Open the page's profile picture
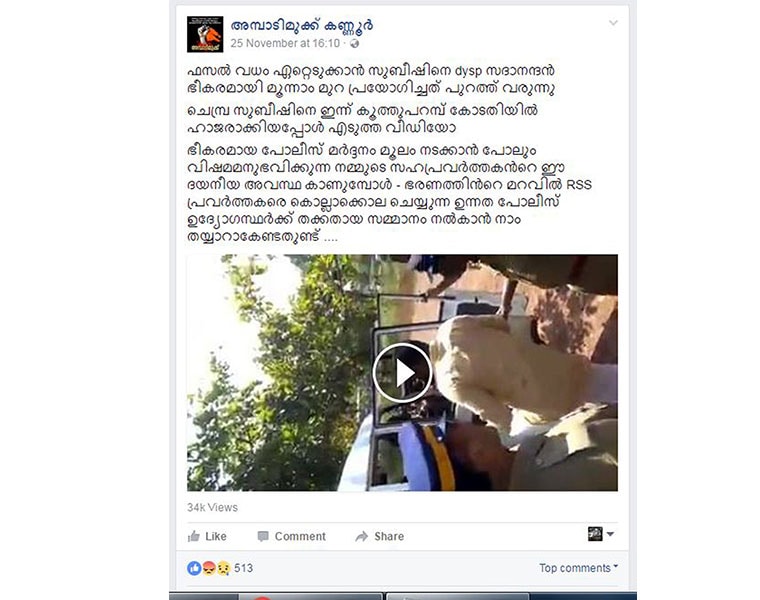The image size is (760, 600). pyautogui.click(x=205, y=34)
